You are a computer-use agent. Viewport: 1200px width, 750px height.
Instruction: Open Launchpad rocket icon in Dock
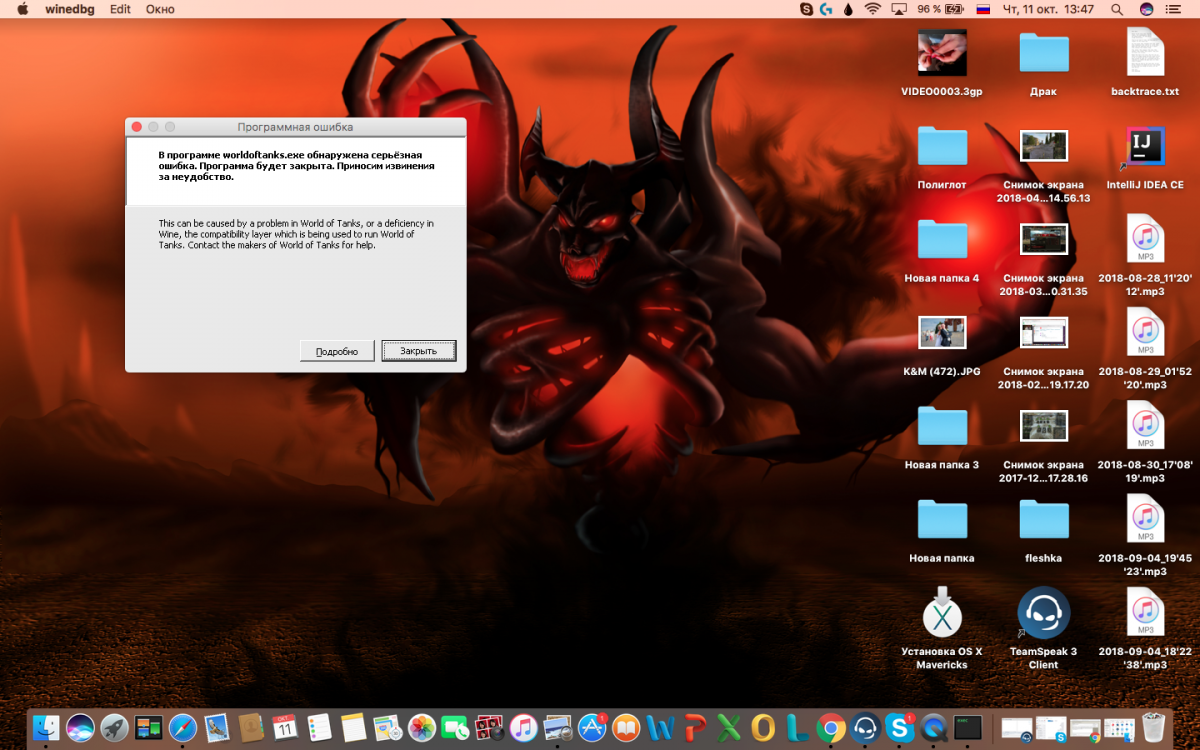point(114,727)
